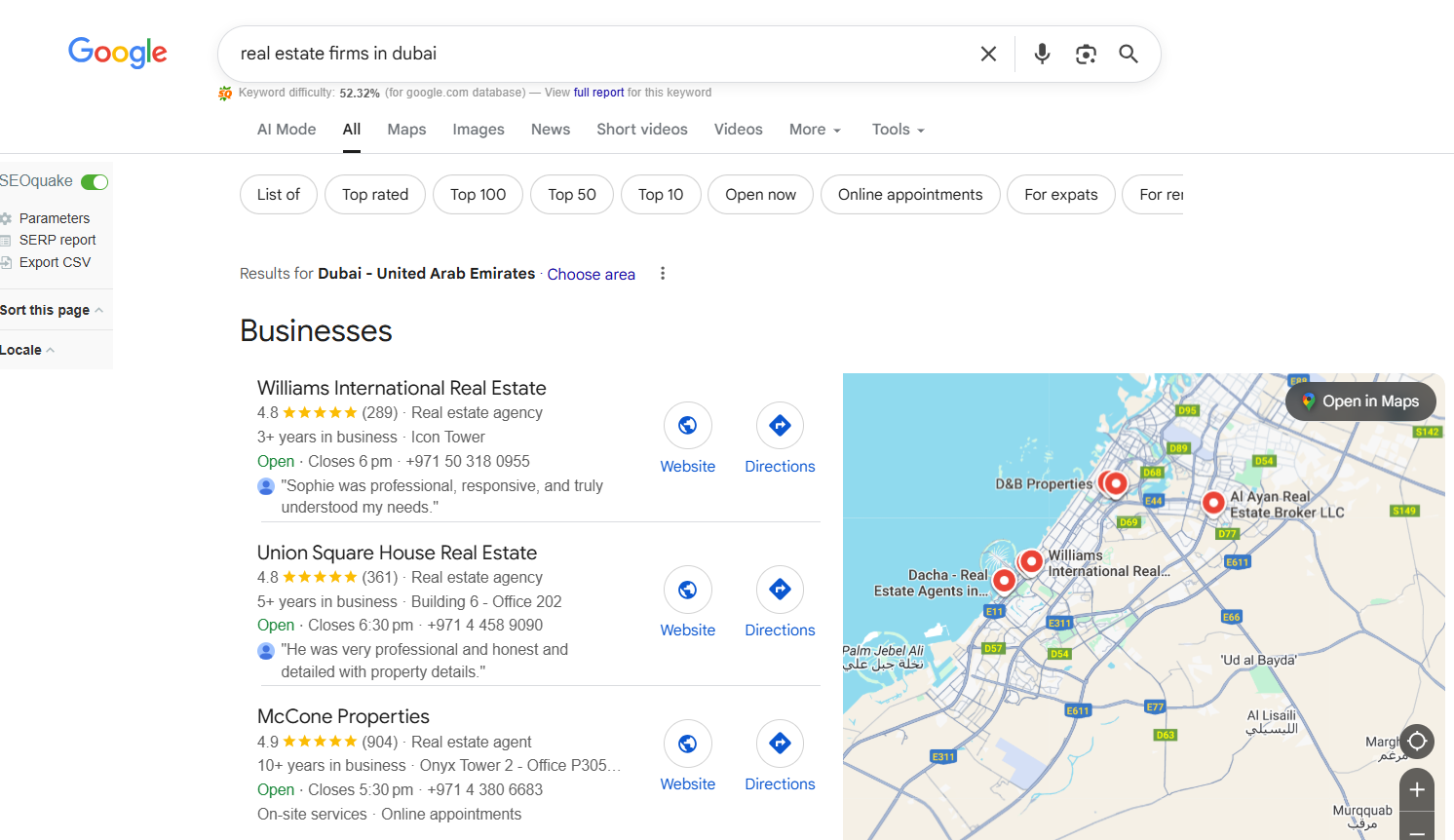The image size is (1454, 840).
Task: Switch to the Images tab
Action: pos(478,130)
